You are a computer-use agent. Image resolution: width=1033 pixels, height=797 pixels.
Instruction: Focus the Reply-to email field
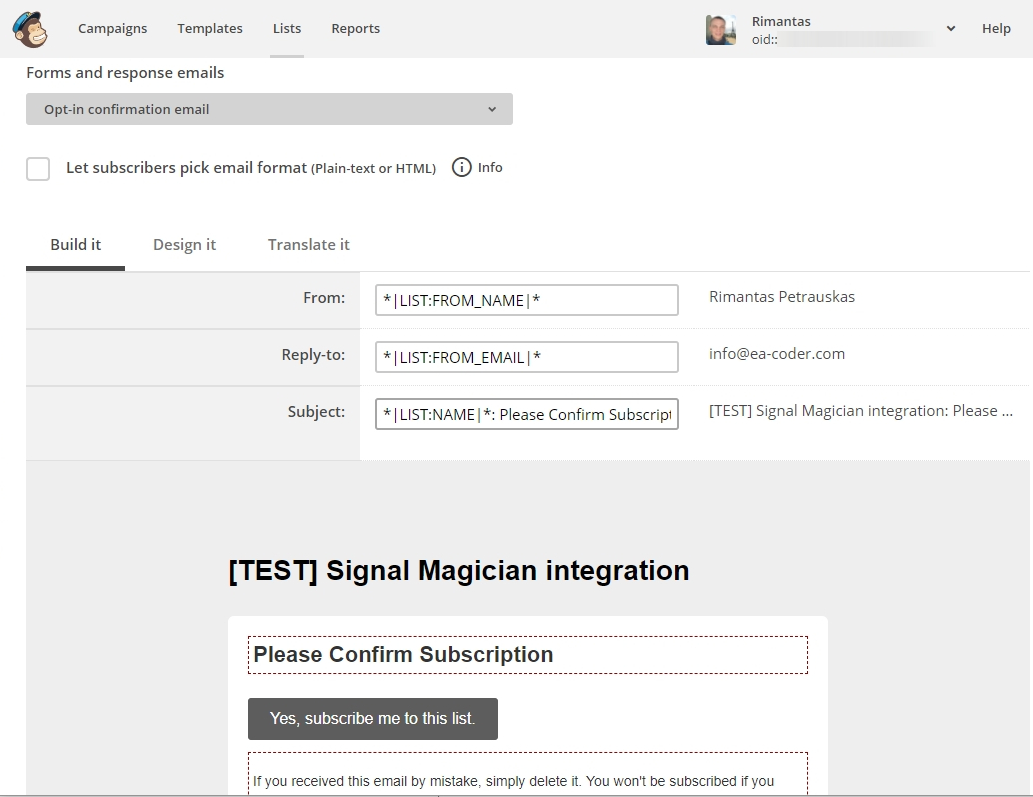[x=526, y=357]
